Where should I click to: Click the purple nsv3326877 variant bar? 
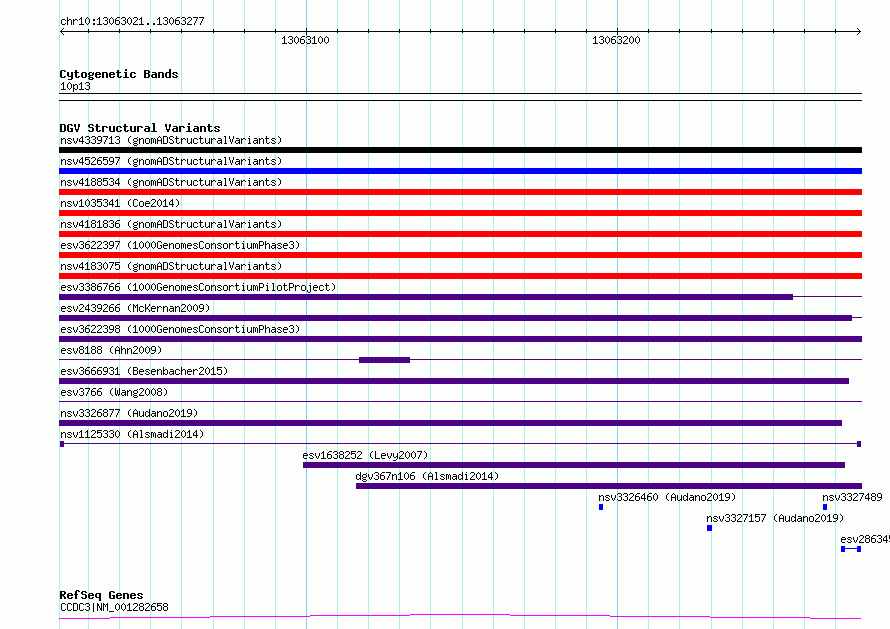tap(451, 423)
